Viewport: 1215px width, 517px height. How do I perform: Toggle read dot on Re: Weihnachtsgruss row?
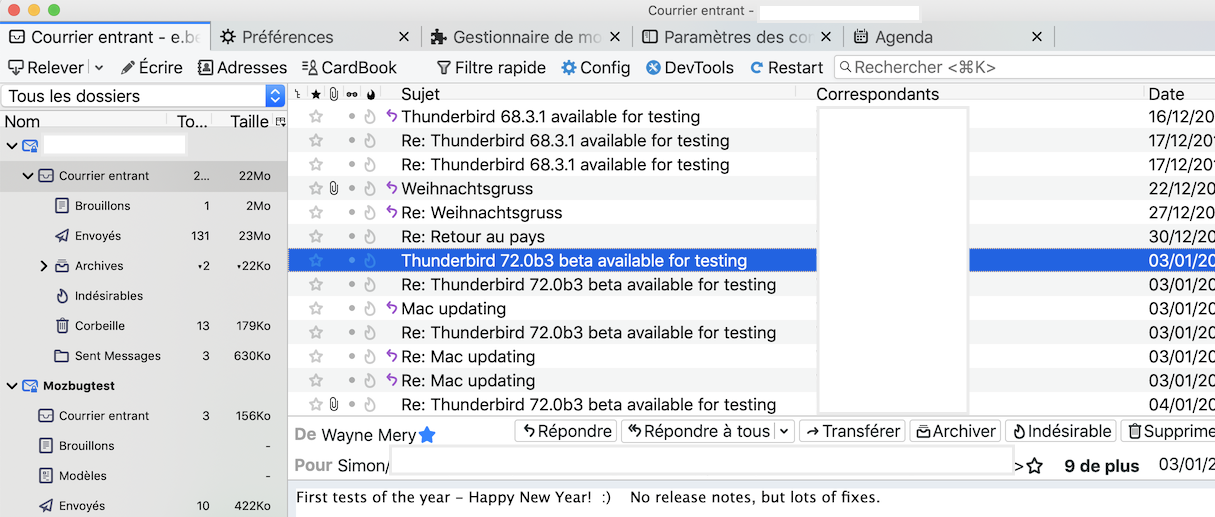click(351, 213)
